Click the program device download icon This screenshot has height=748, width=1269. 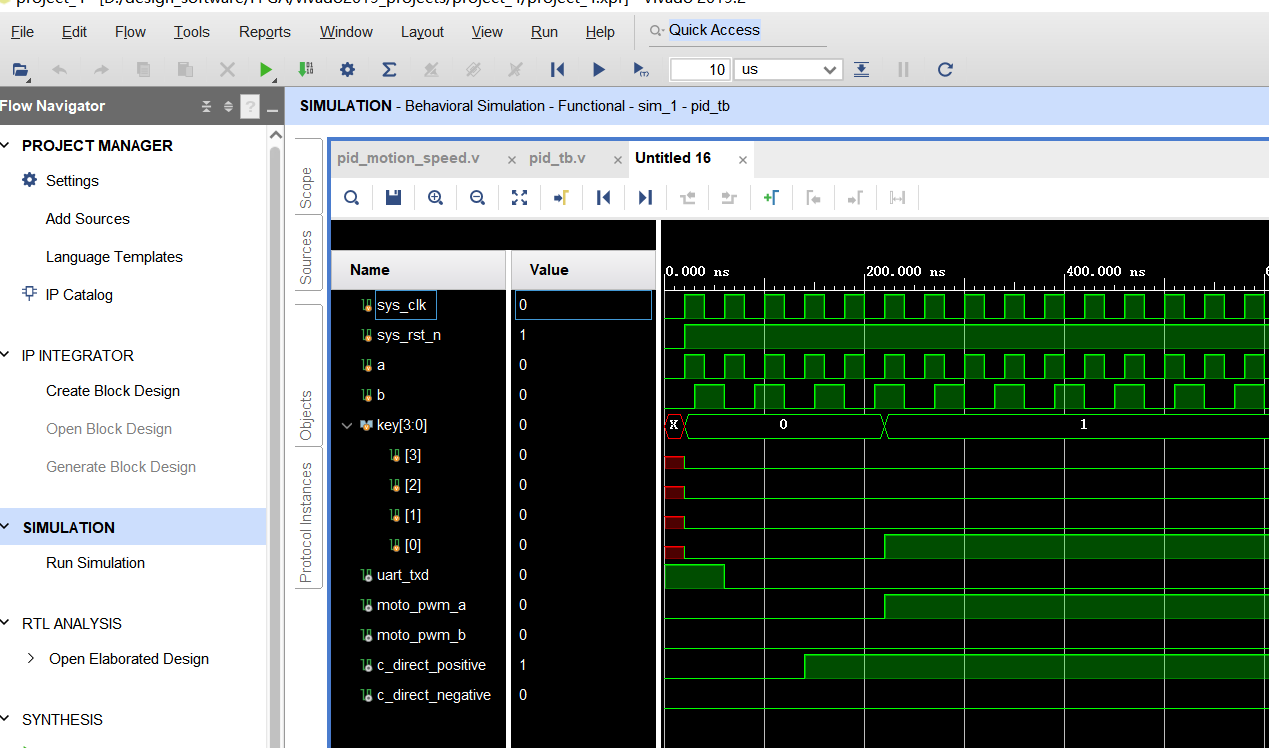(306, 69)
